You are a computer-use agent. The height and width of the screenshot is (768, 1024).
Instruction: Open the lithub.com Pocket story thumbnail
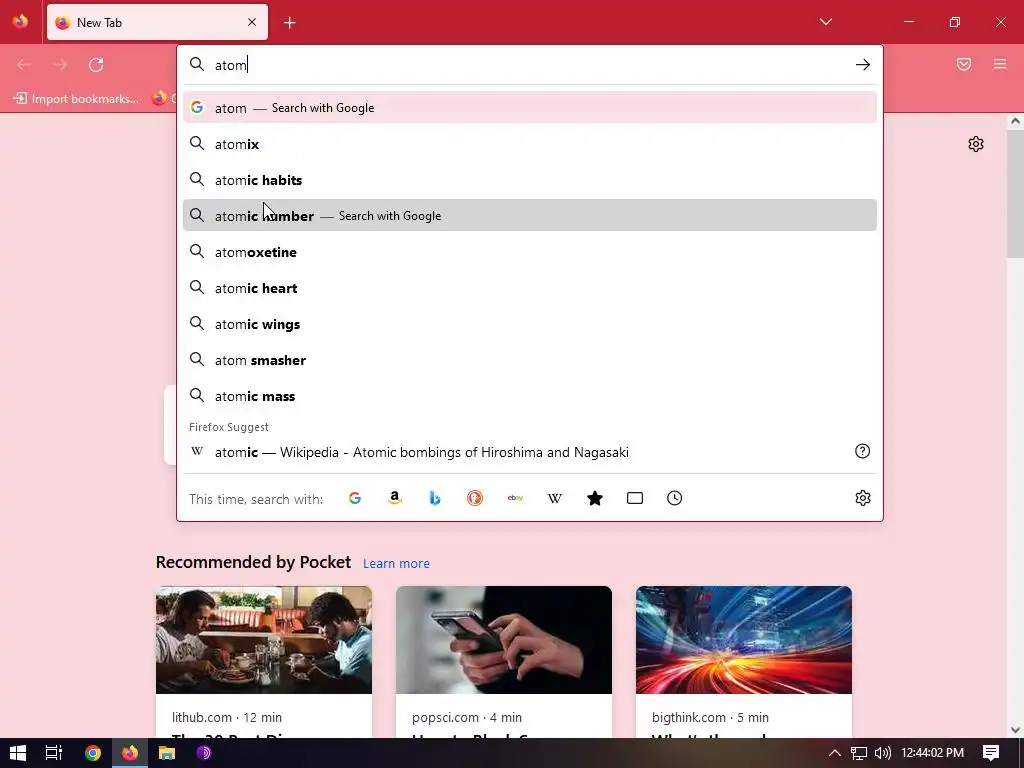coord(264,640)
